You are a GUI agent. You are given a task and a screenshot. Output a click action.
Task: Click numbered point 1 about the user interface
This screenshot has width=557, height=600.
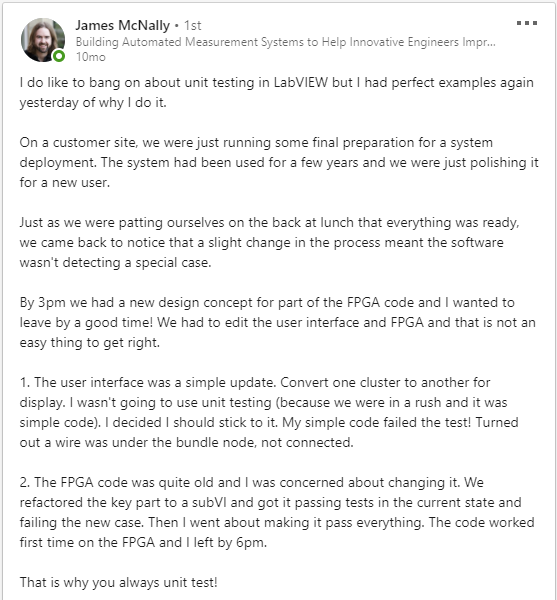point(269,412)
